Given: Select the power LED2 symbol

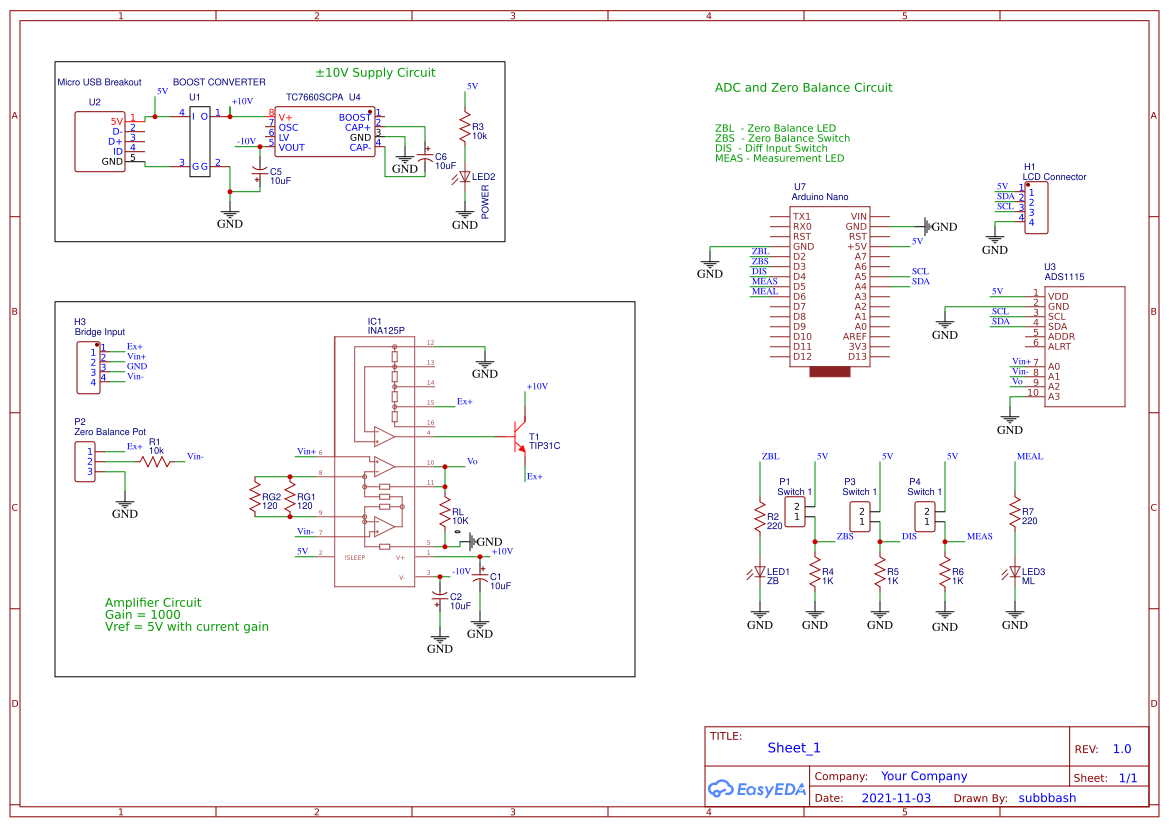Looking at the screenshot, I should (x=463, y=177).
